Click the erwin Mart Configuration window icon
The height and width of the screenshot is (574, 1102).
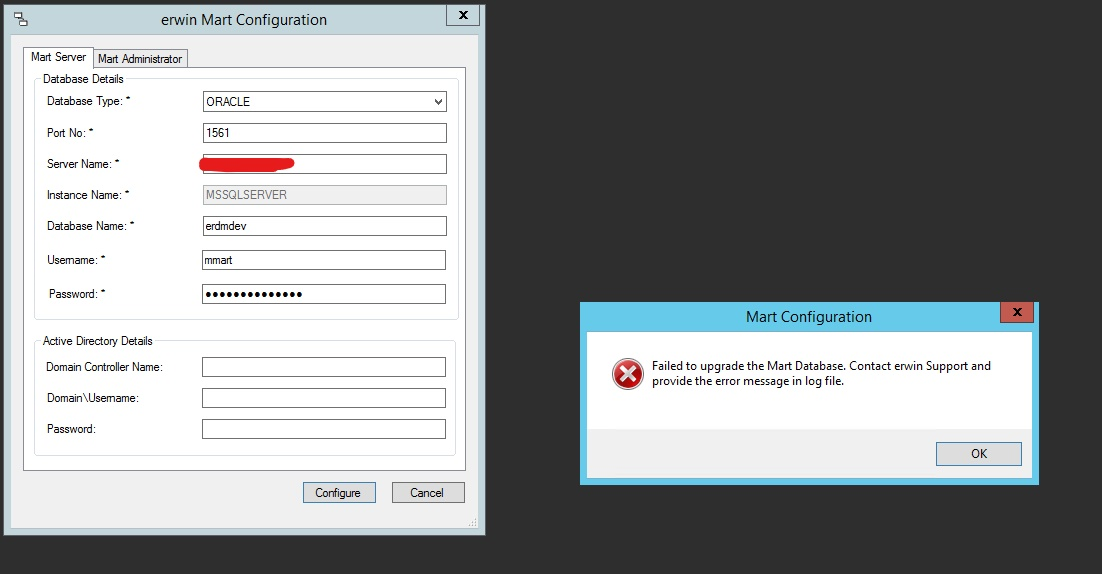(21, 20)
